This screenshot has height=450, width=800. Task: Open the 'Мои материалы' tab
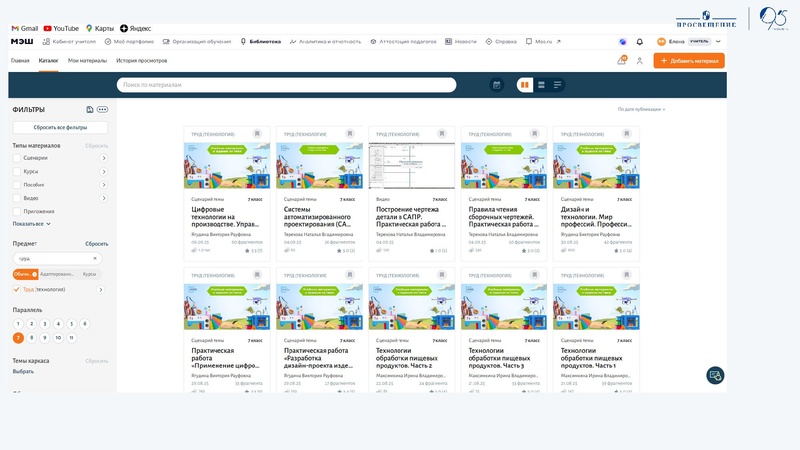coord(87,61)
